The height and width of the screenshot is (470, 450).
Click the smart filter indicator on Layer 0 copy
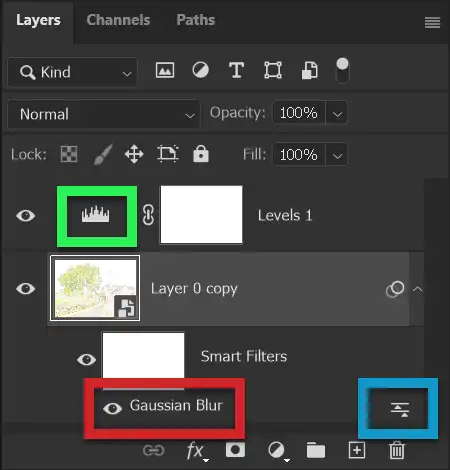(395, 289)
